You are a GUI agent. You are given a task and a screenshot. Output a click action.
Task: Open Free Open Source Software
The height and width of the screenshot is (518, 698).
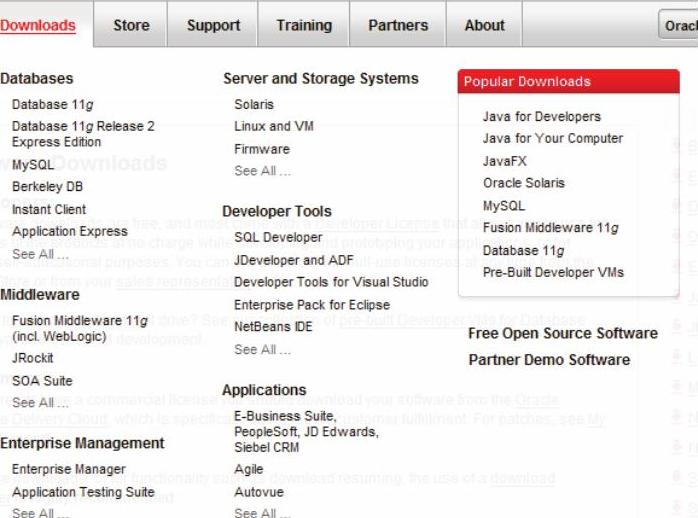(563, 333)
